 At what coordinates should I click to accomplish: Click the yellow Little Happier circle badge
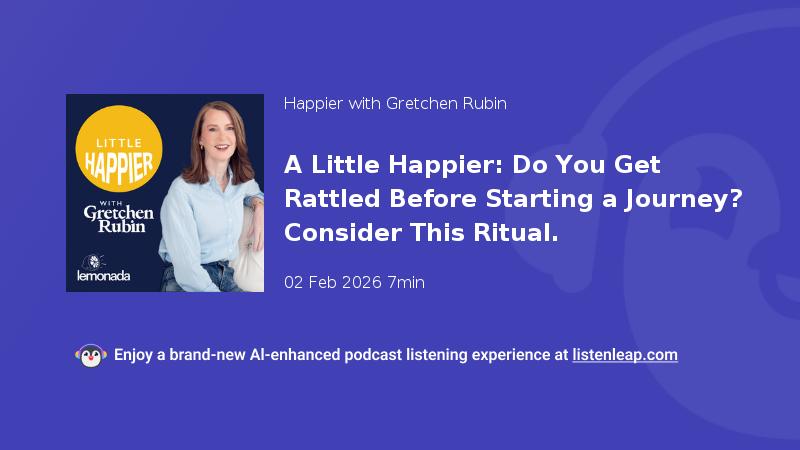click(119, 148)
